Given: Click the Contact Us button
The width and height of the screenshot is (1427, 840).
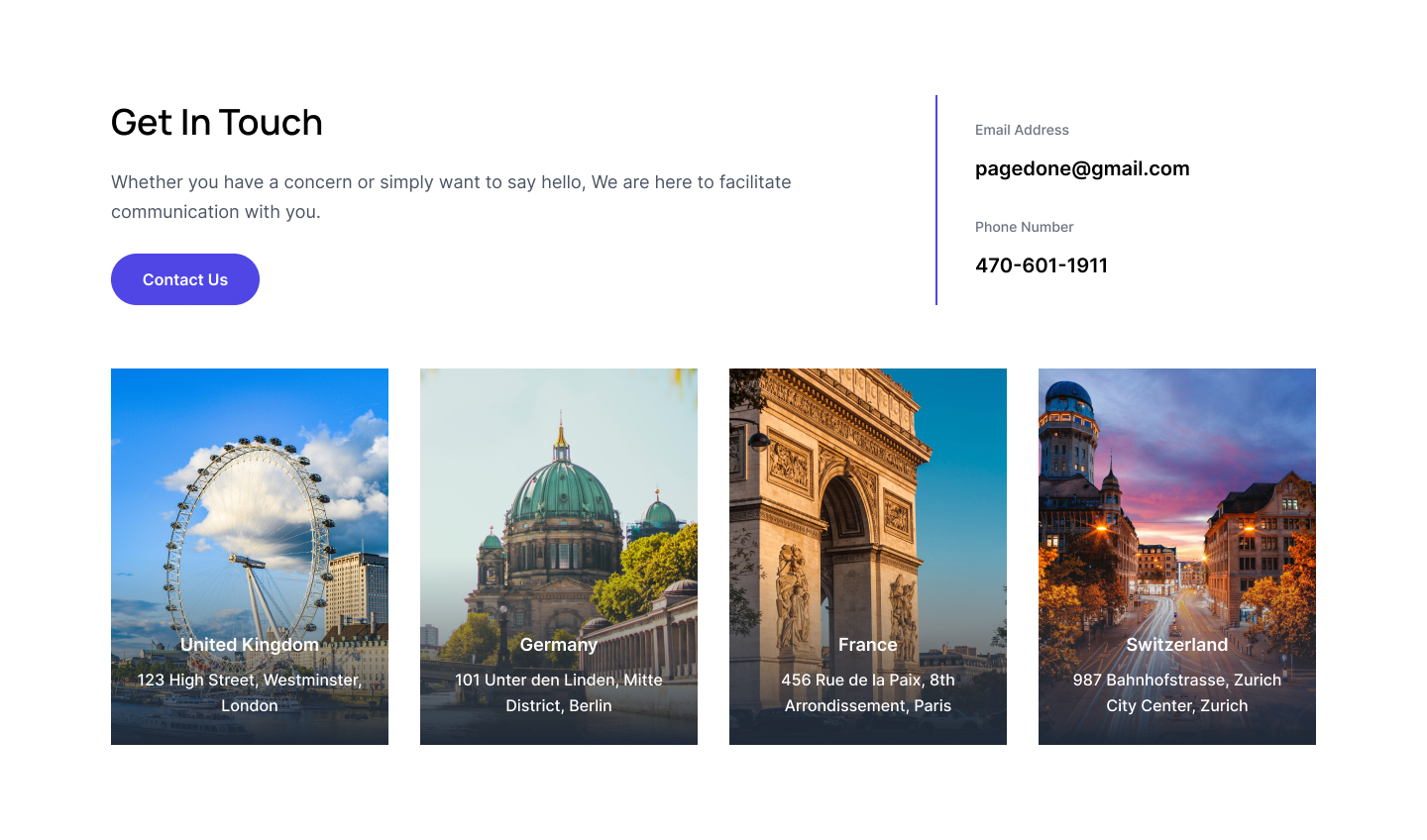Looking at the screenshot, I should point(185,279).
